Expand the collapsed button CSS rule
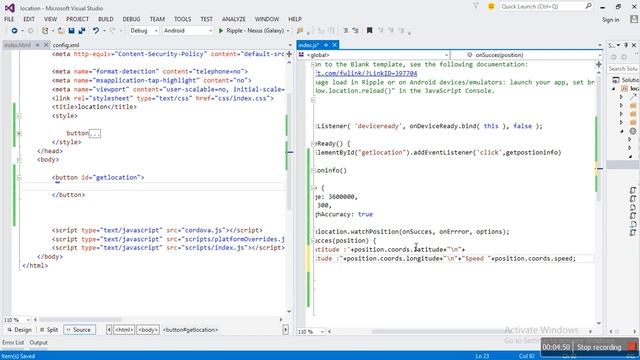The image size is (640, 360). click(19, 133)
